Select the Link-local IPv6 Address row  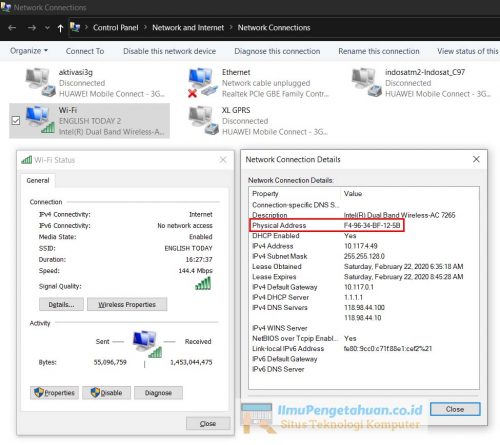click(364, 349)
